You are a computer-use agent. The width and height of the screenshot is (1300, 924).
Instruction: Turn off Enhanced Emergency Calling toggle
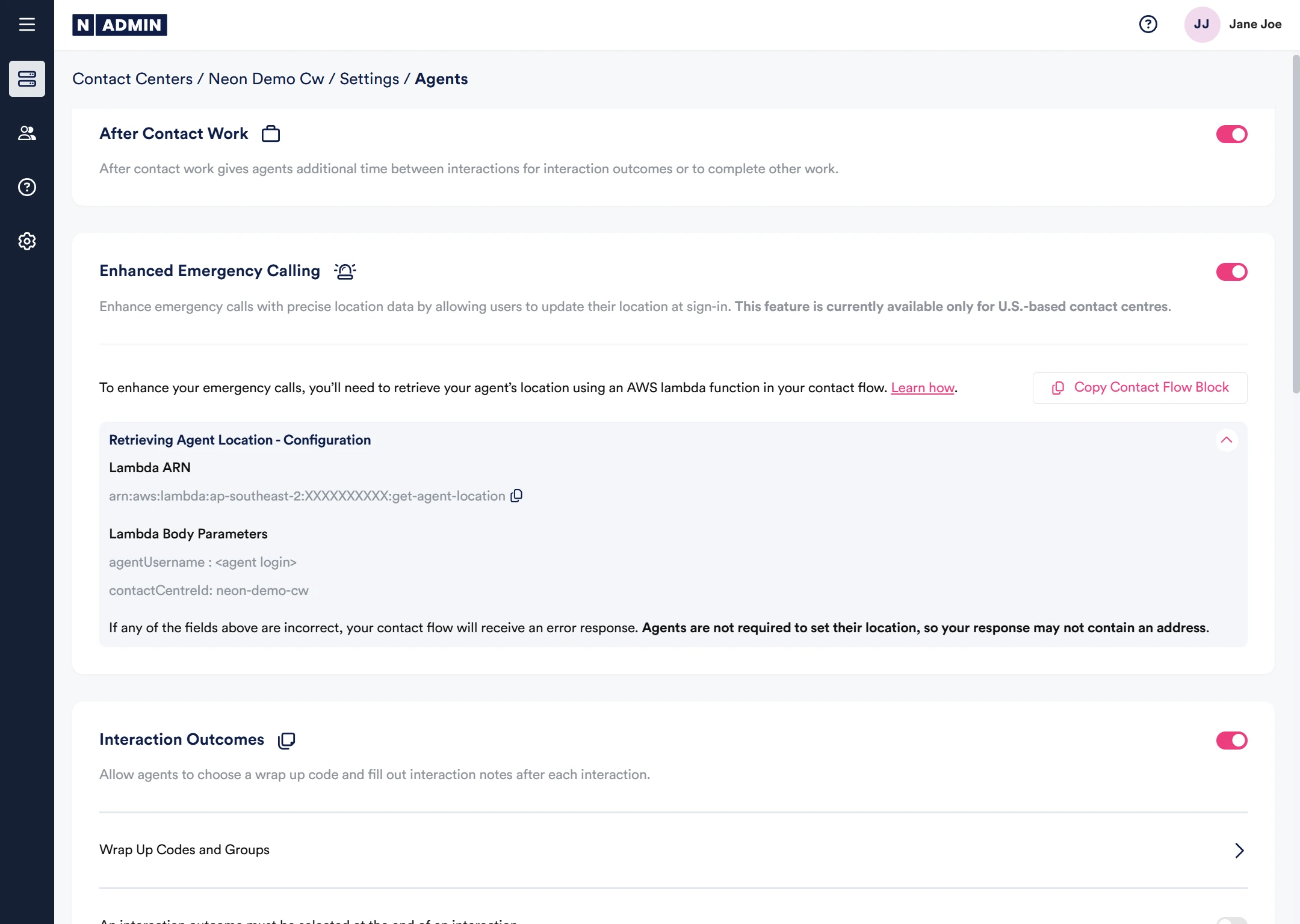coord(1231,272)
